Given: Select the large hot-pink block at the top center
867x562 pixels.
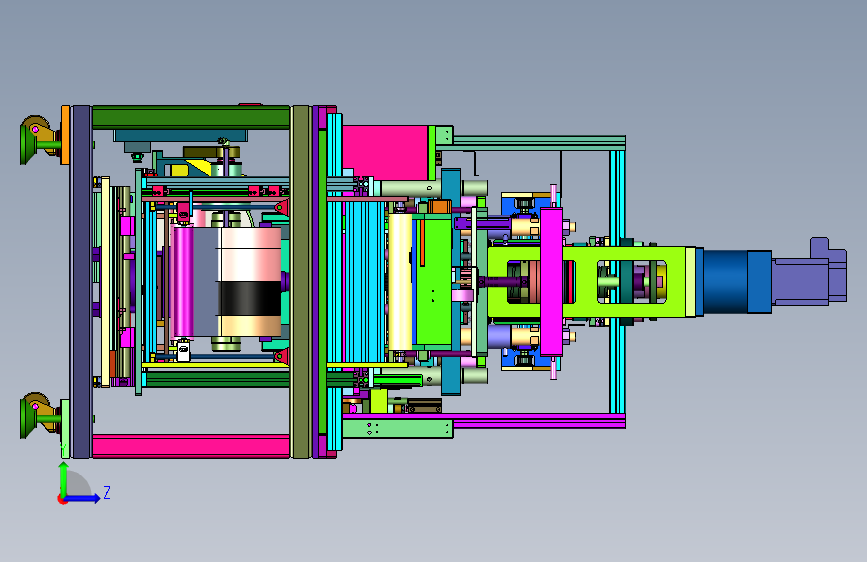Looking at the screenshot, I should (x=385, y=153).
